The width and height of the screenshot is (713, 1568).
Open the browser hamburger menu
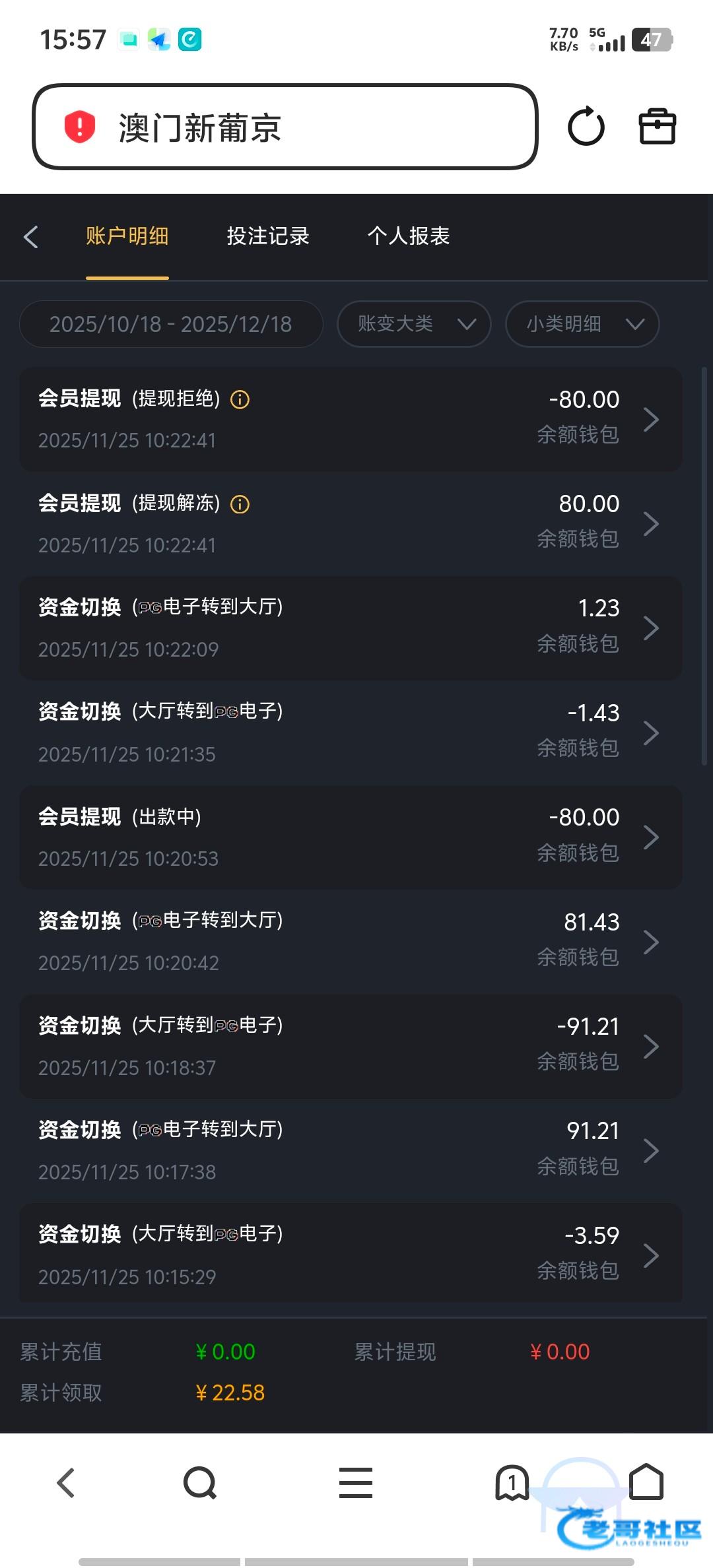coord(356,1484)
